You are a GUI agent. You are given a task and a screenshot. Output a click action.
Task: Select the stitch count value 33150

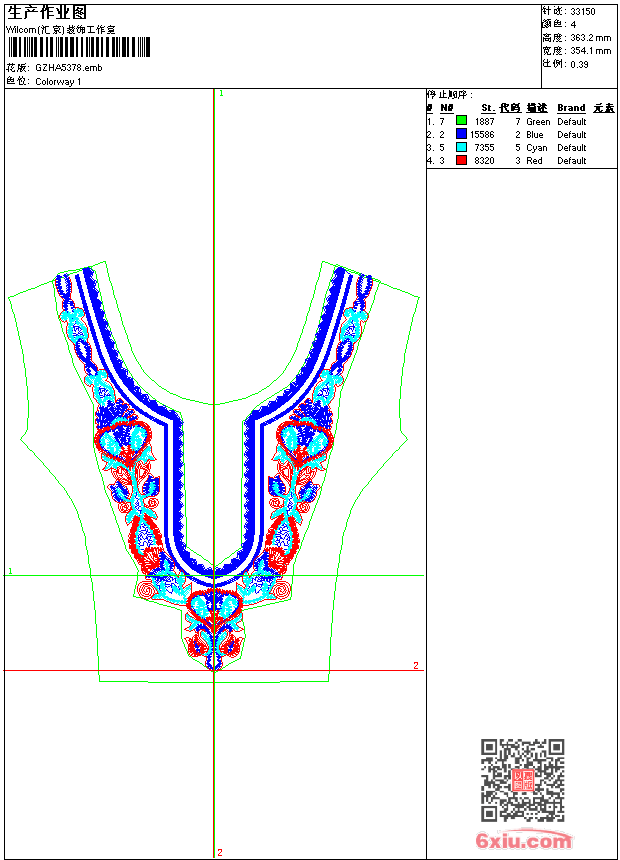click(x=583, y=12)
